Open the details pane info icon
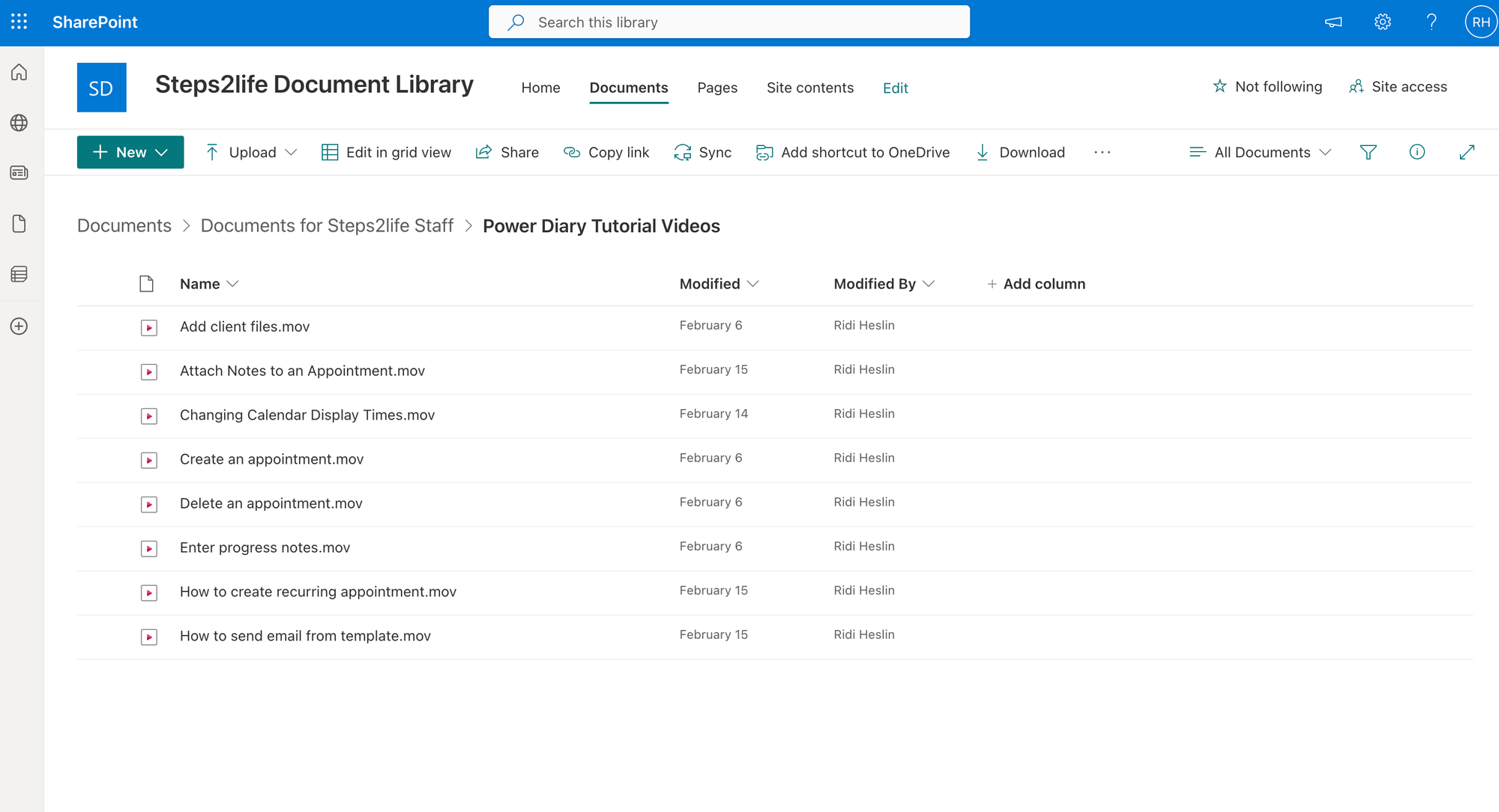This screenshot has height=812, width=1499. pos(1417,152)
